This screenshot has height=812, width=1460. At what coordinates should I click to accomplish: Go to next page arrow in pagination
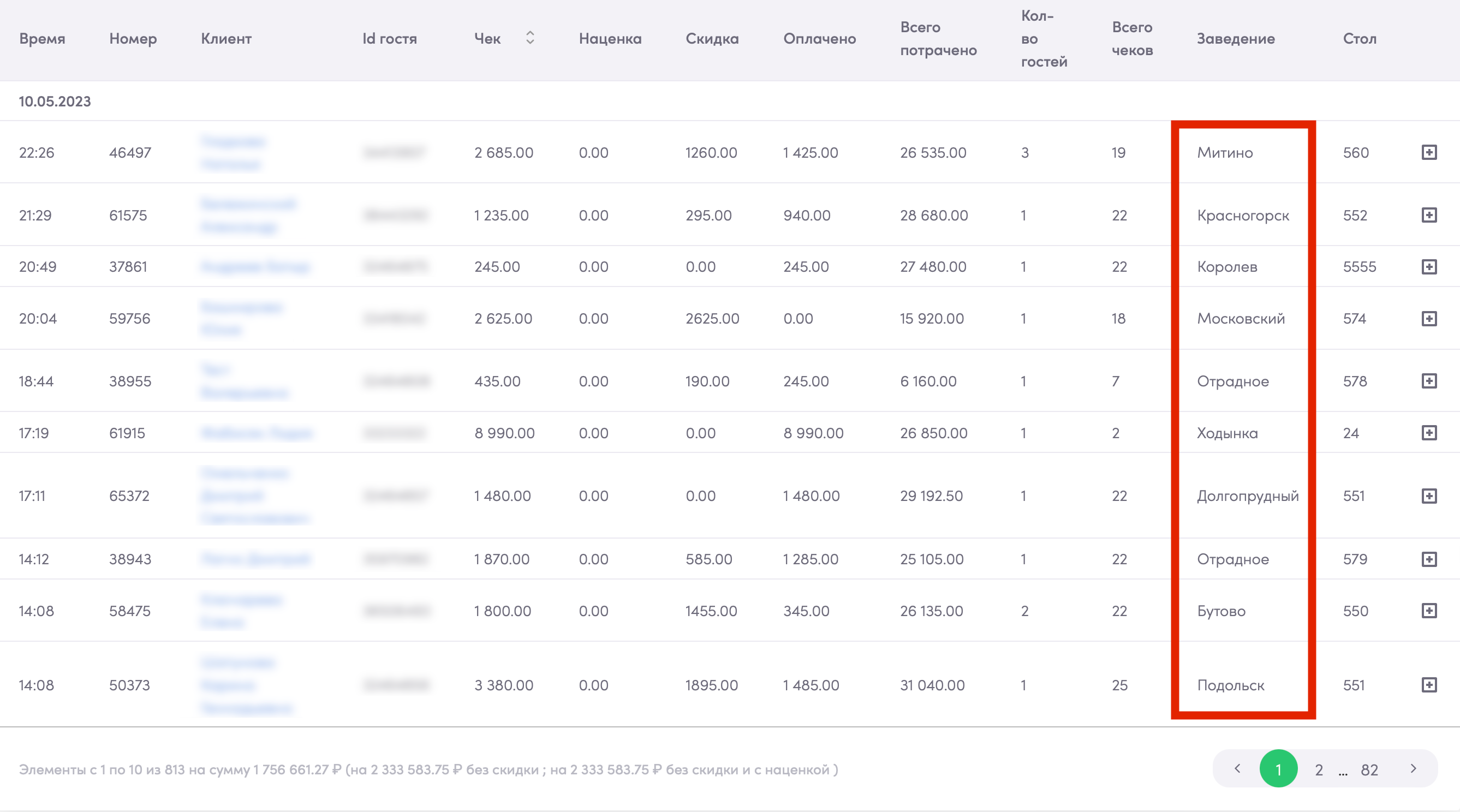pos(1413,768)
